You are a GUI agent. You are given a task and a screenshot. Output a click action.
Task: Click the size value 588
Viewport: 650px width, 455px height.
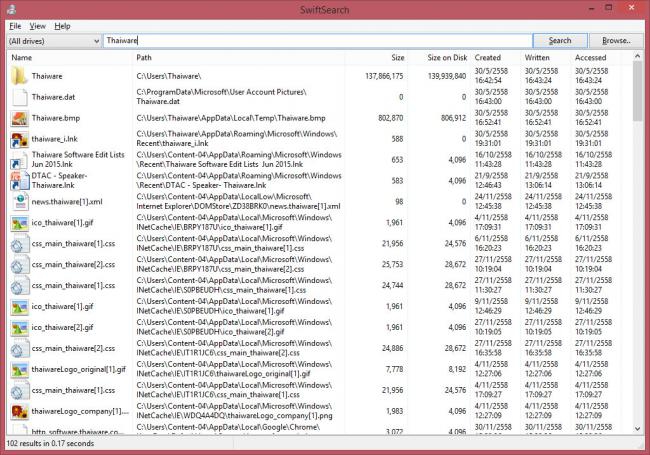coord(397,139)
